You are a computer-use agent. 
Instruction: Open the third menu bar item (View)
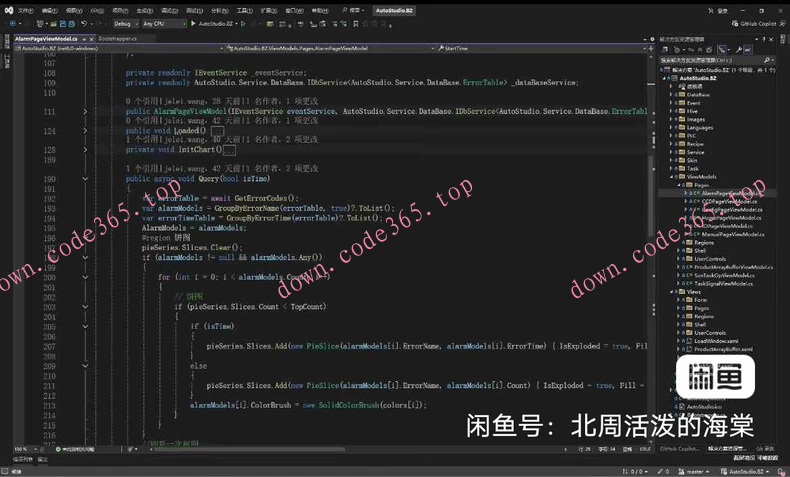tap(74, 10)
